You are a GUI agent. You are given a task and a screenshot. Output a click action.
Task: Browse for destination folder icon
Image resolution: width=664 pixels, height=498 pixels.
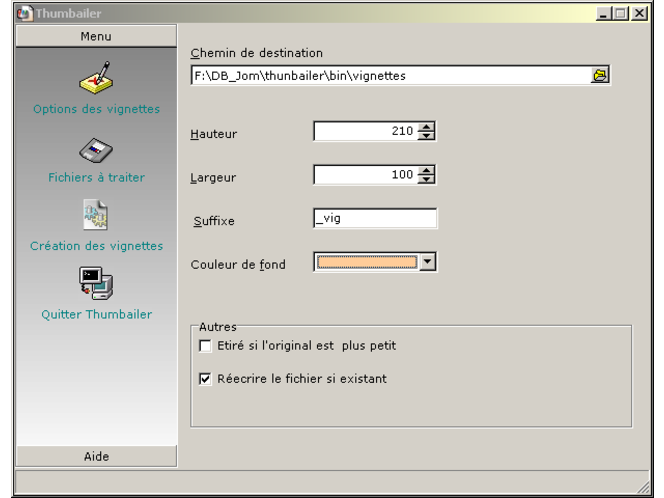pyautogui.click(x=600, y=75)
